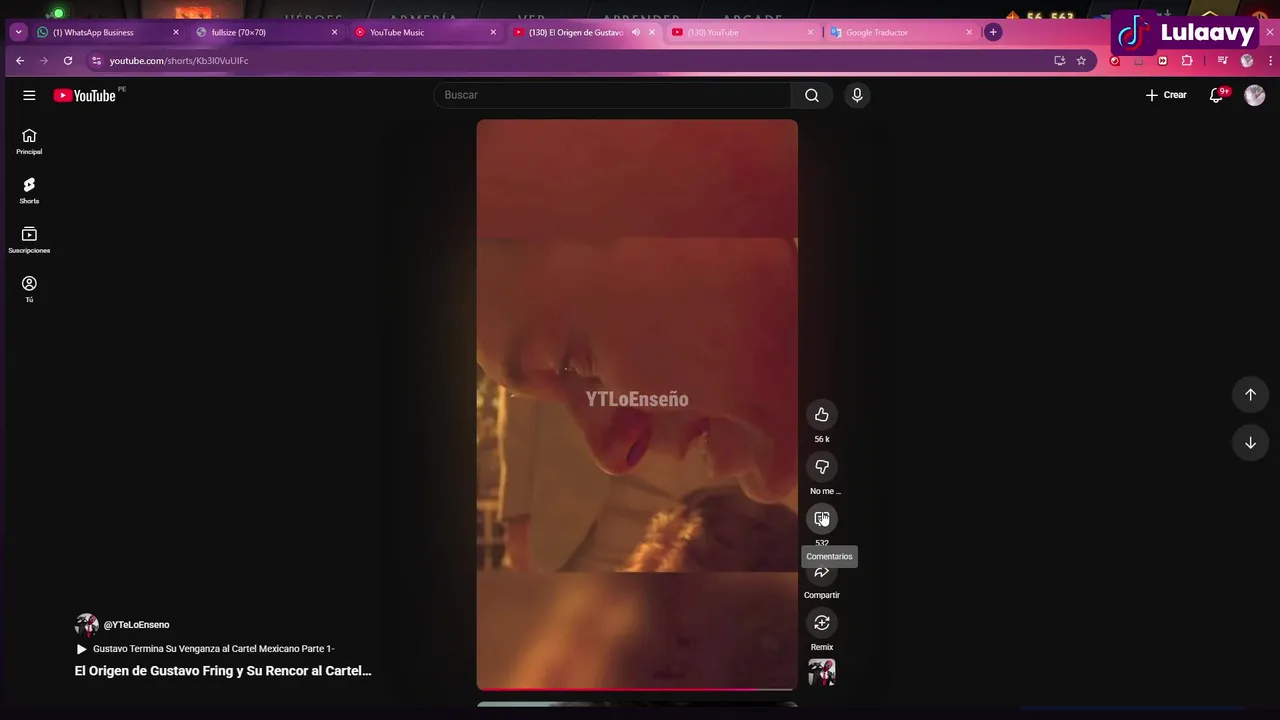This screenshot has width=1280, height=720.
Task: Open the Tú section in the sidebar
Action: [29, 289]
